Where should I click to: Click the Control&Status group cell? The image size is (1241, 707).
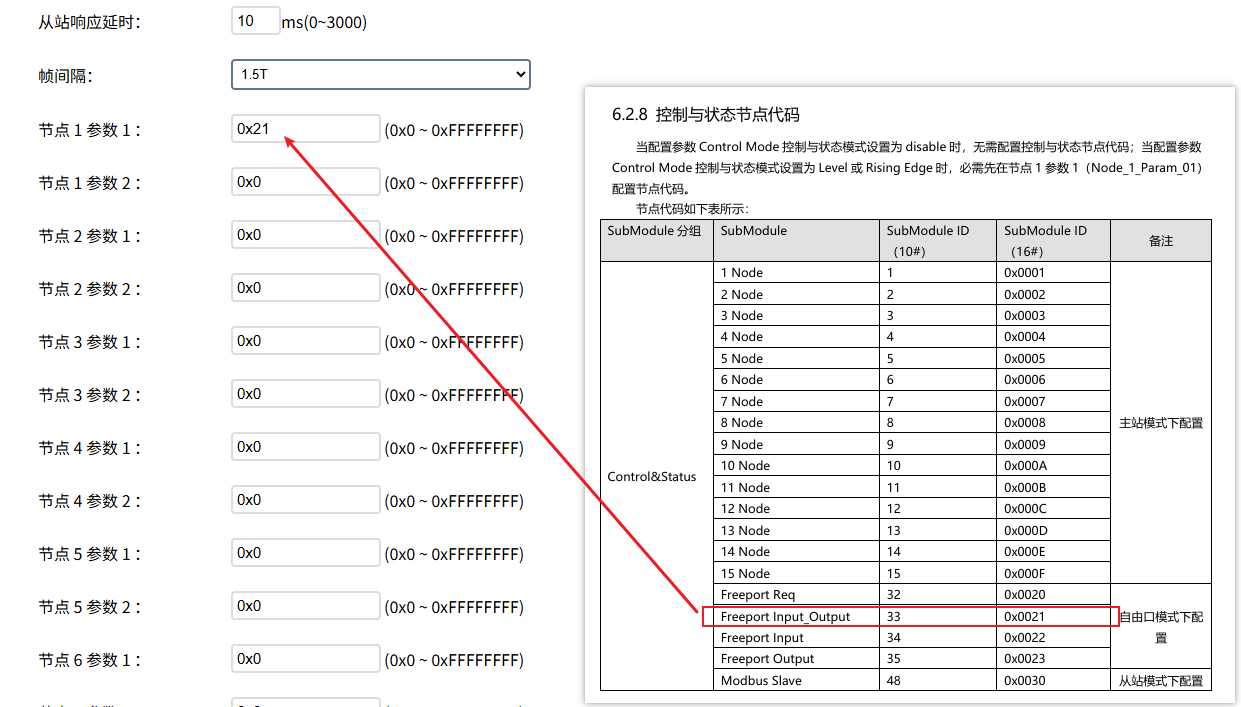coord(652,477)
